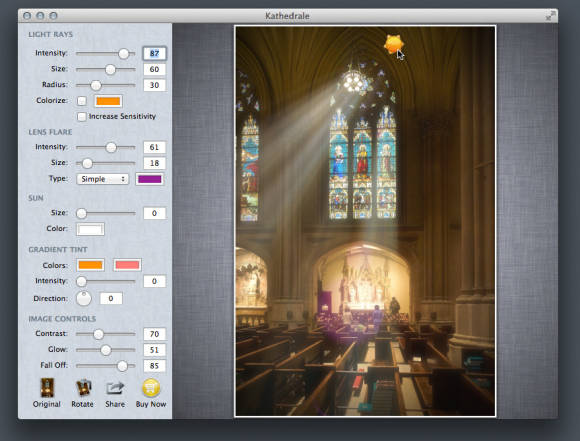Open the orange Colorize color swatch
The height and width of the screenshot is (441, 580).
click(x=108, y=101)
